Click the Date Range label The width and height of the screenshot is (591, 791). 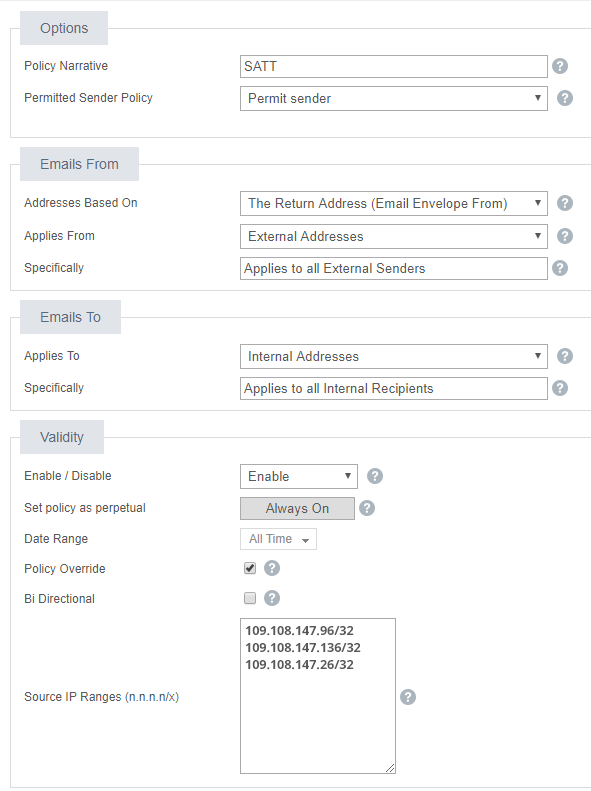coord(56,539)
